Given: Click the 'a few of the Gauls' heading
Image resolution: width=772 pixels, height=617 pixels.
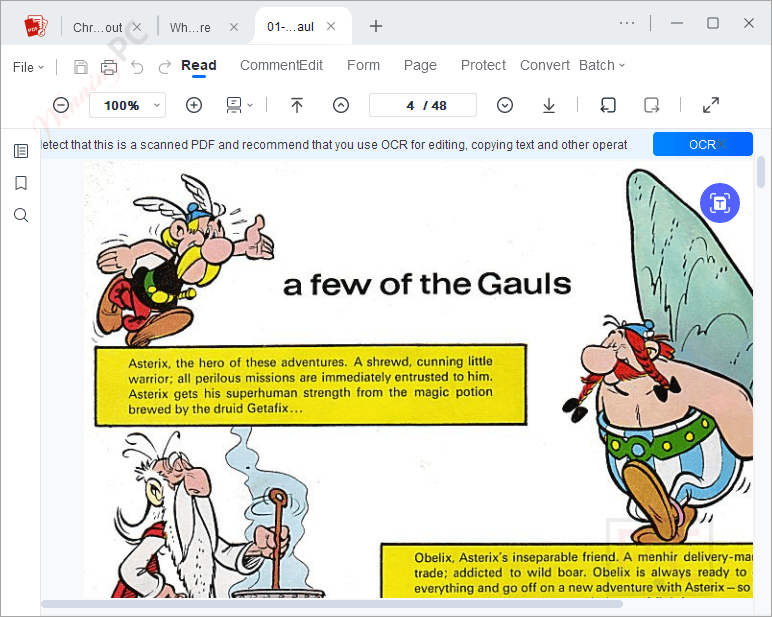Looking at the screenshot, I should (427, 284).
